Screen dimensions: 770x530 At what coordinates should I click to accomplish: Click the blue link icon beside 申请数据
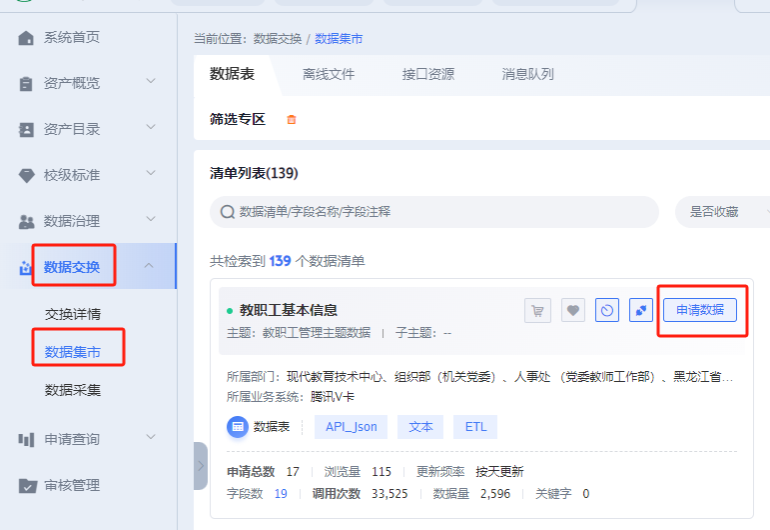641,310
